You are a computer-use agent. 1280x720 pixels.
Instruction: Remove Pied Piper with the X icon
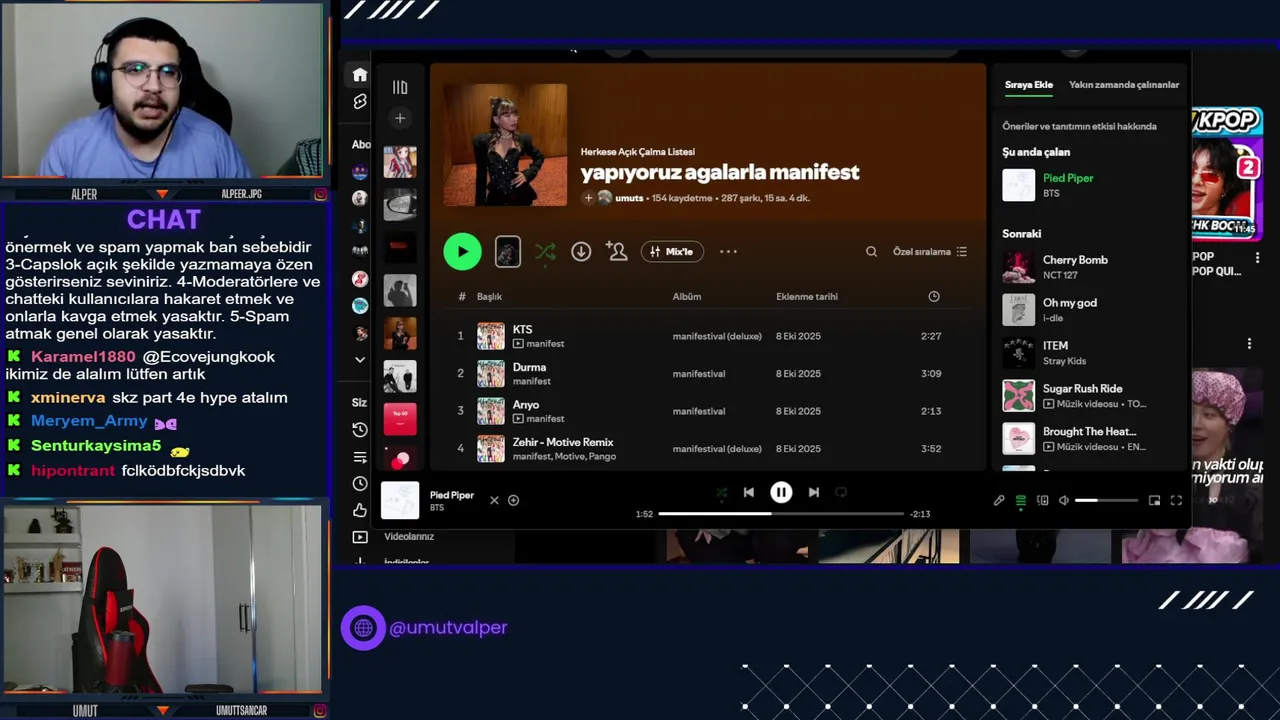click(x=494, y=500)
